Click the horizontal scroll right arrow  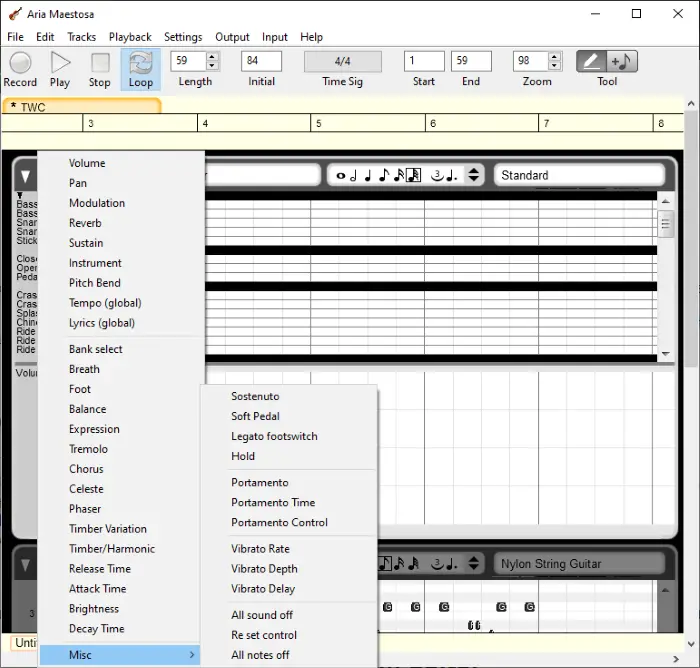coord(676,659)
